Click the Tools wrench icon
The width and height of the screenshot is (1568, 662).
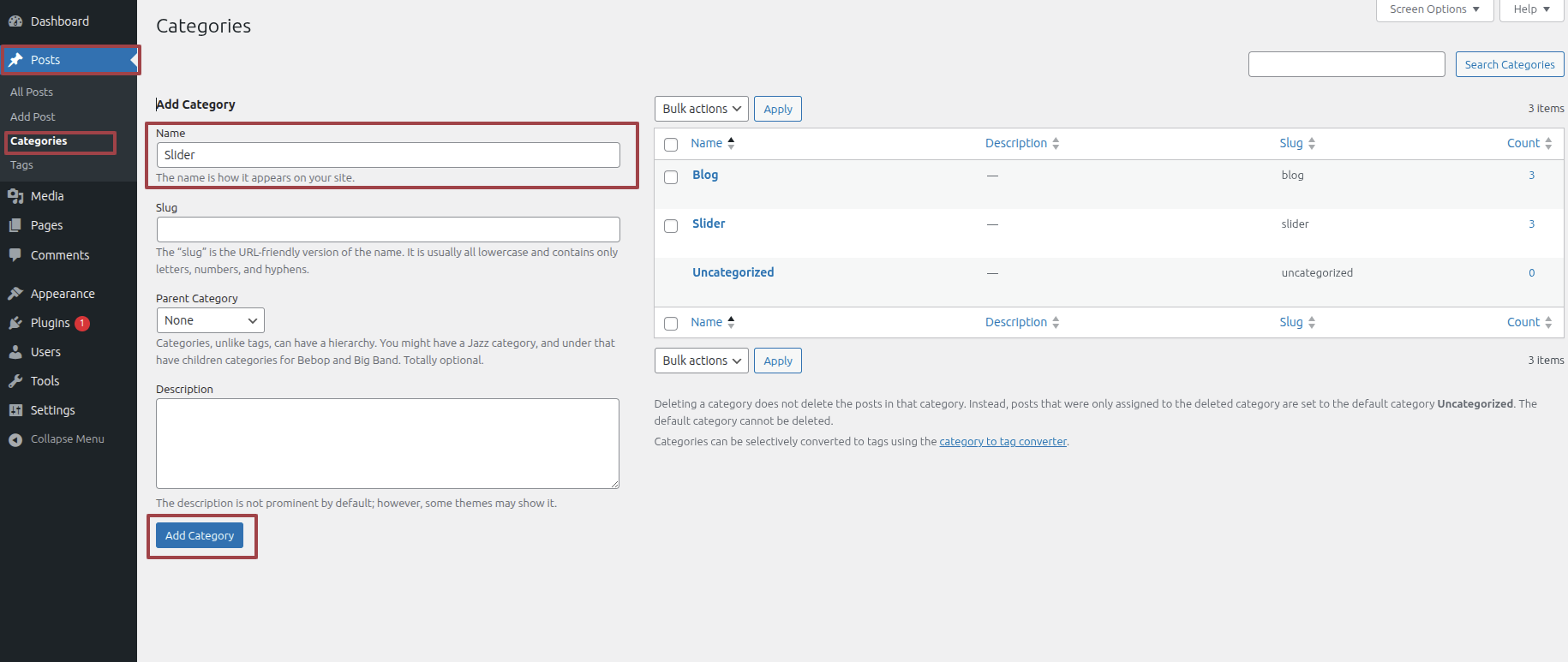tap(15, 381)
